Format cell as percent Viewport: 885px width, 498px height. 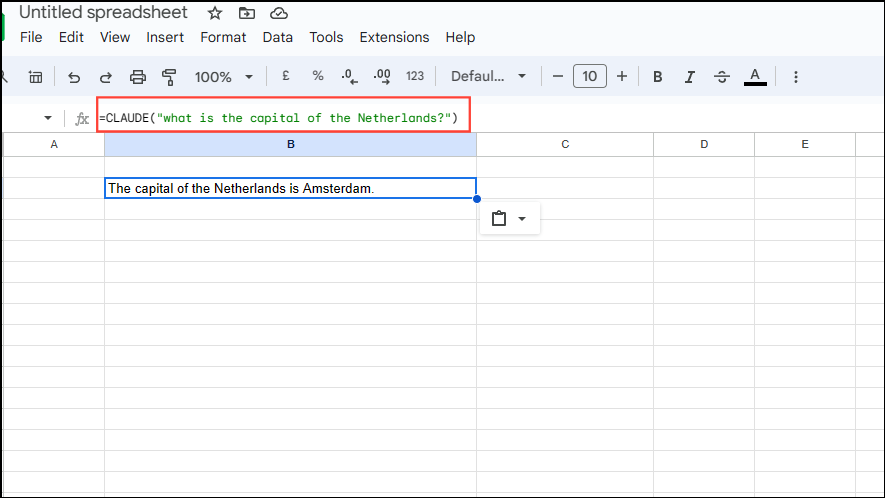point(318,76)
